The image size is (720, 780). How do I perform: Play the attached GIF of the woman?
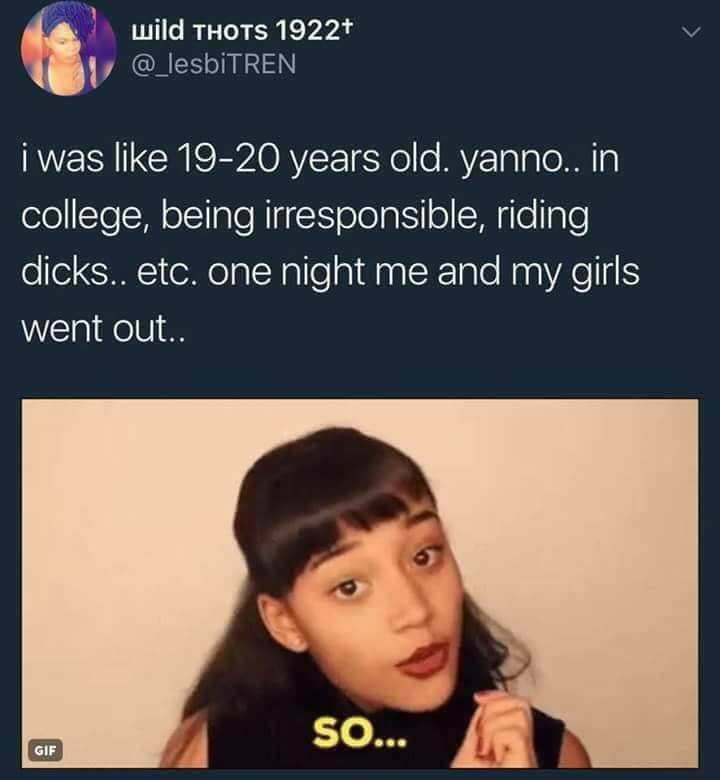point(360,583)
